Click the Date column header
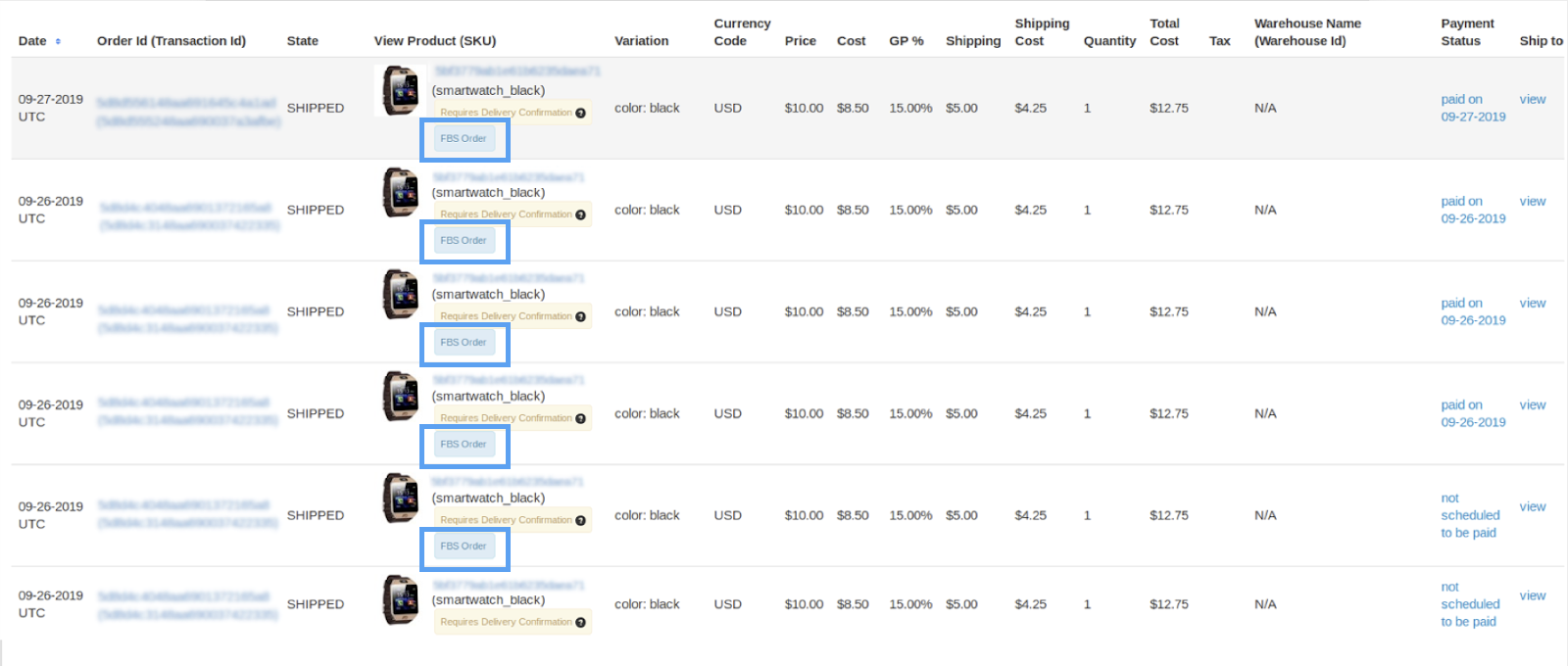 pyautogui.click(x=32, y=41)
